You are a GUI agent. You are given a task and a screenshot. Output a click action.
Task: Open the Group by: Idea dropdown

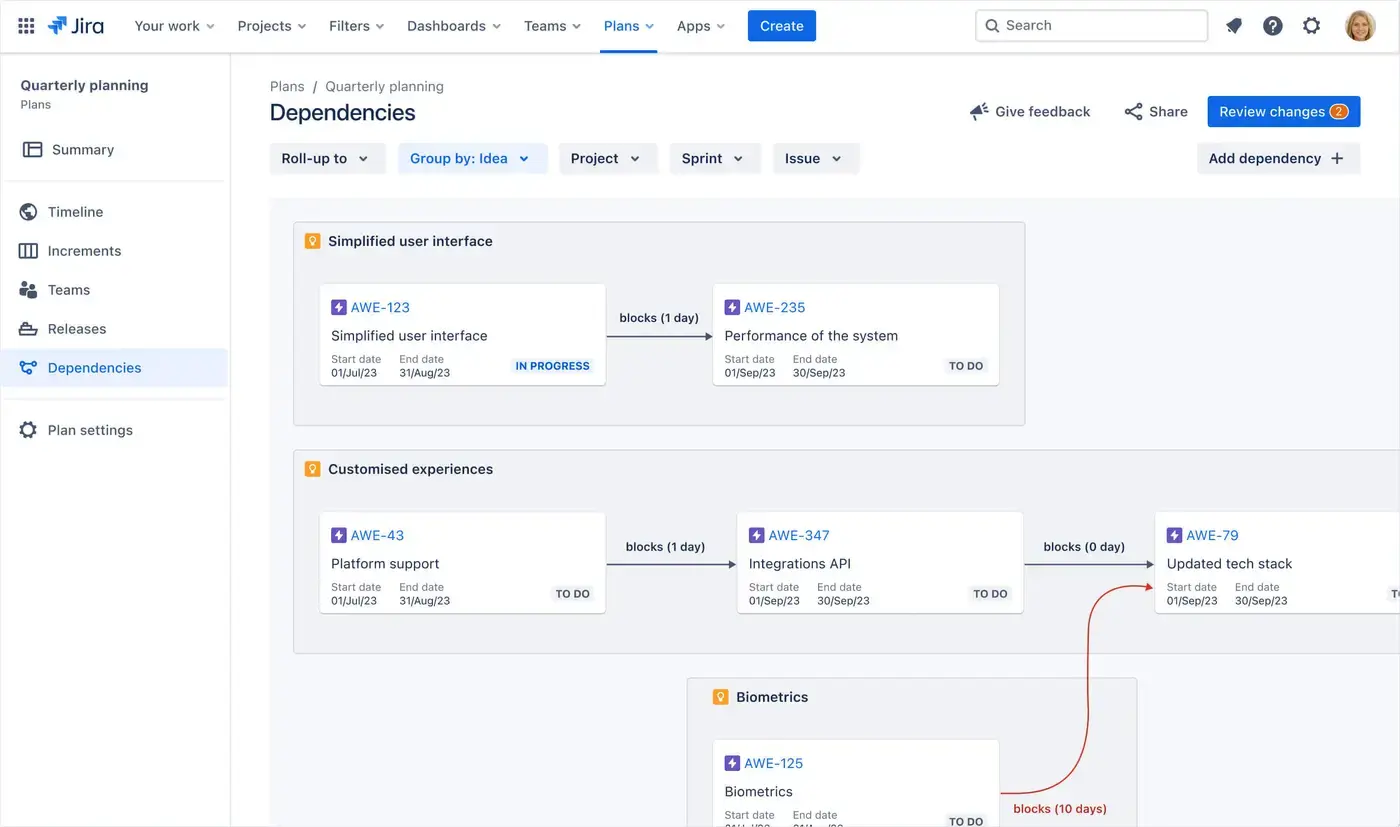pos(472,158)
